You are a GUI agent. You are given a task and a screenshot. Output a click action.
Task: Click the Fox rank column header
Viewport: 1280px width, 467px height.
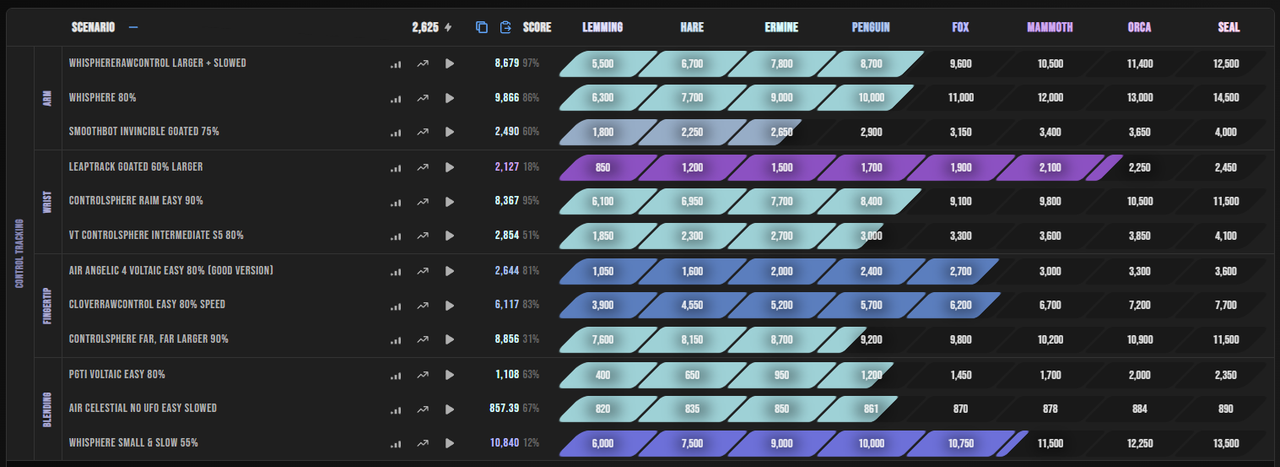[960, 27]
